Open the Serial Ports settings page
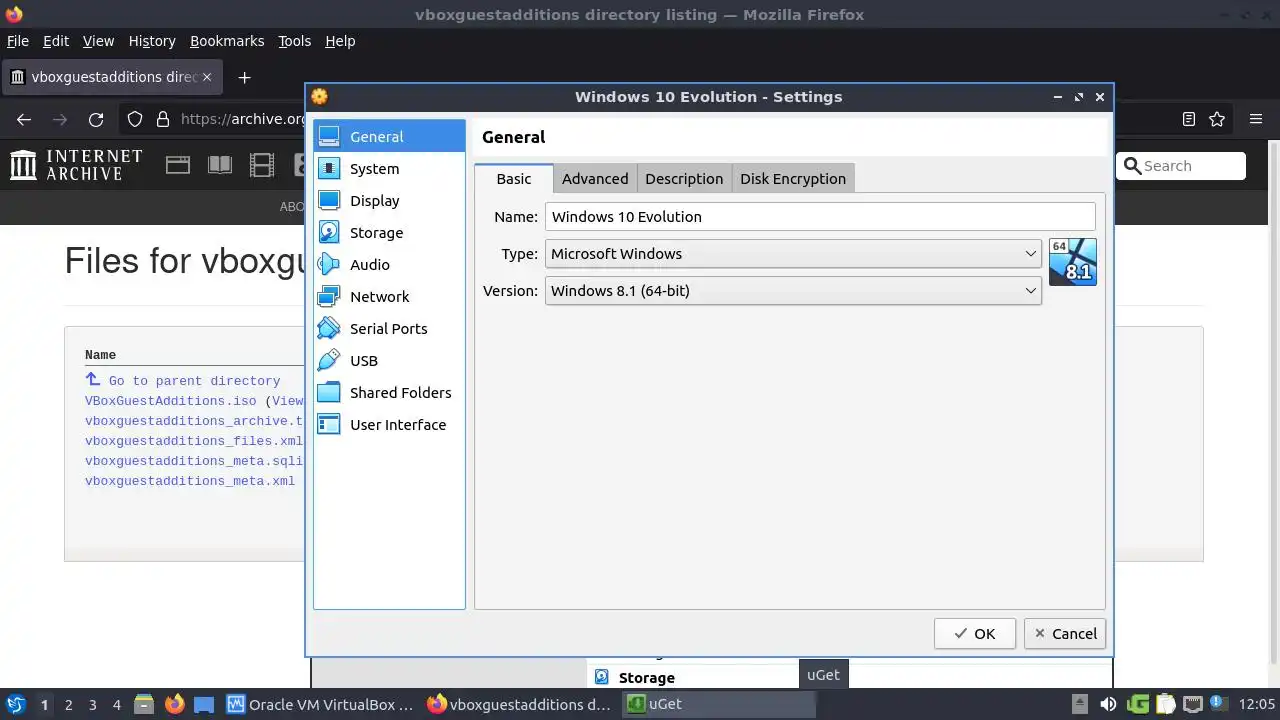This screenshot has height=720, width=1280. point(389,329)
